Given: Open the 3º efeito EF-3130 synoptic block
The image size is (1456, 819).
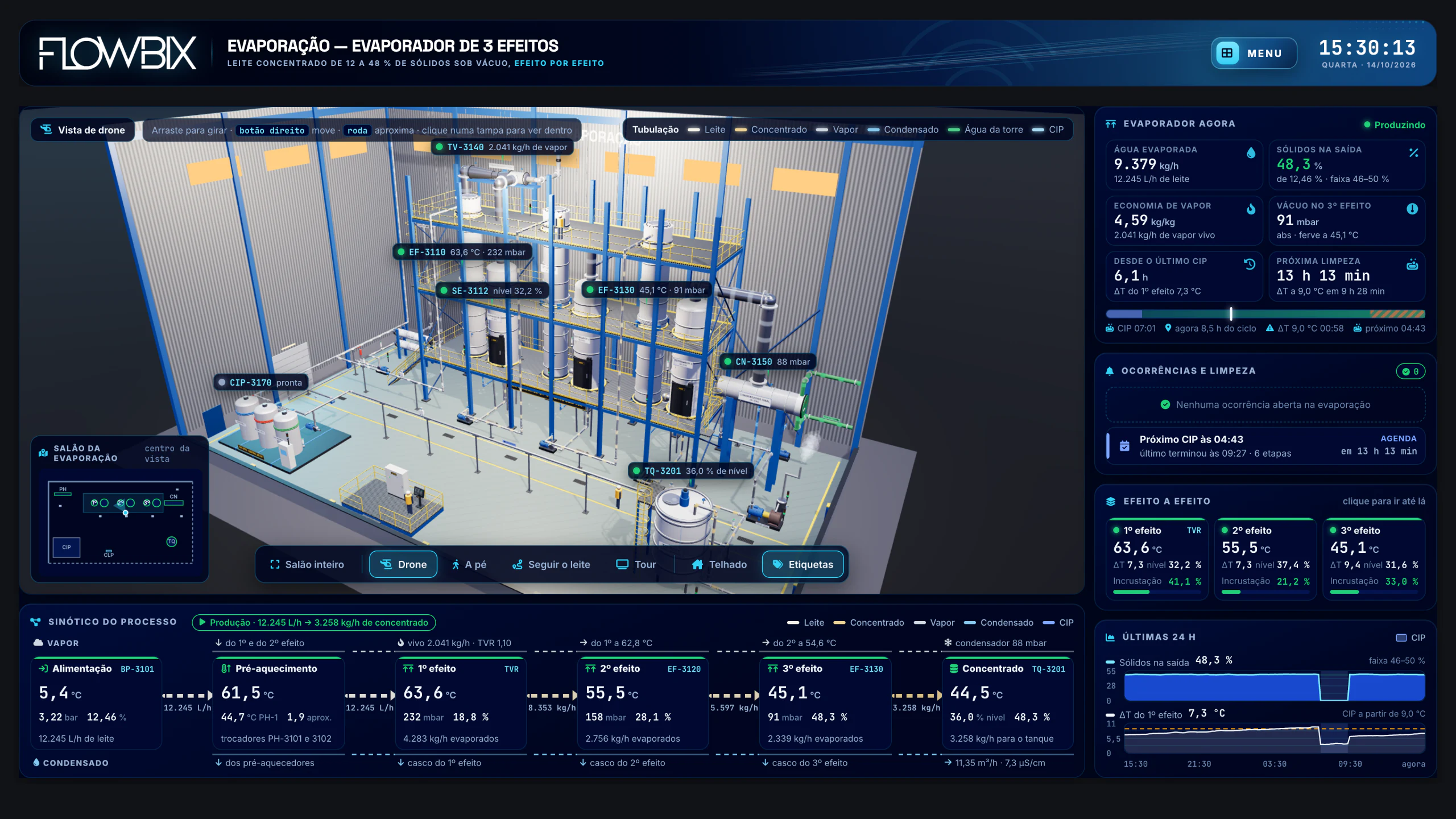Looking at the screenshot, I should [825, 703].
